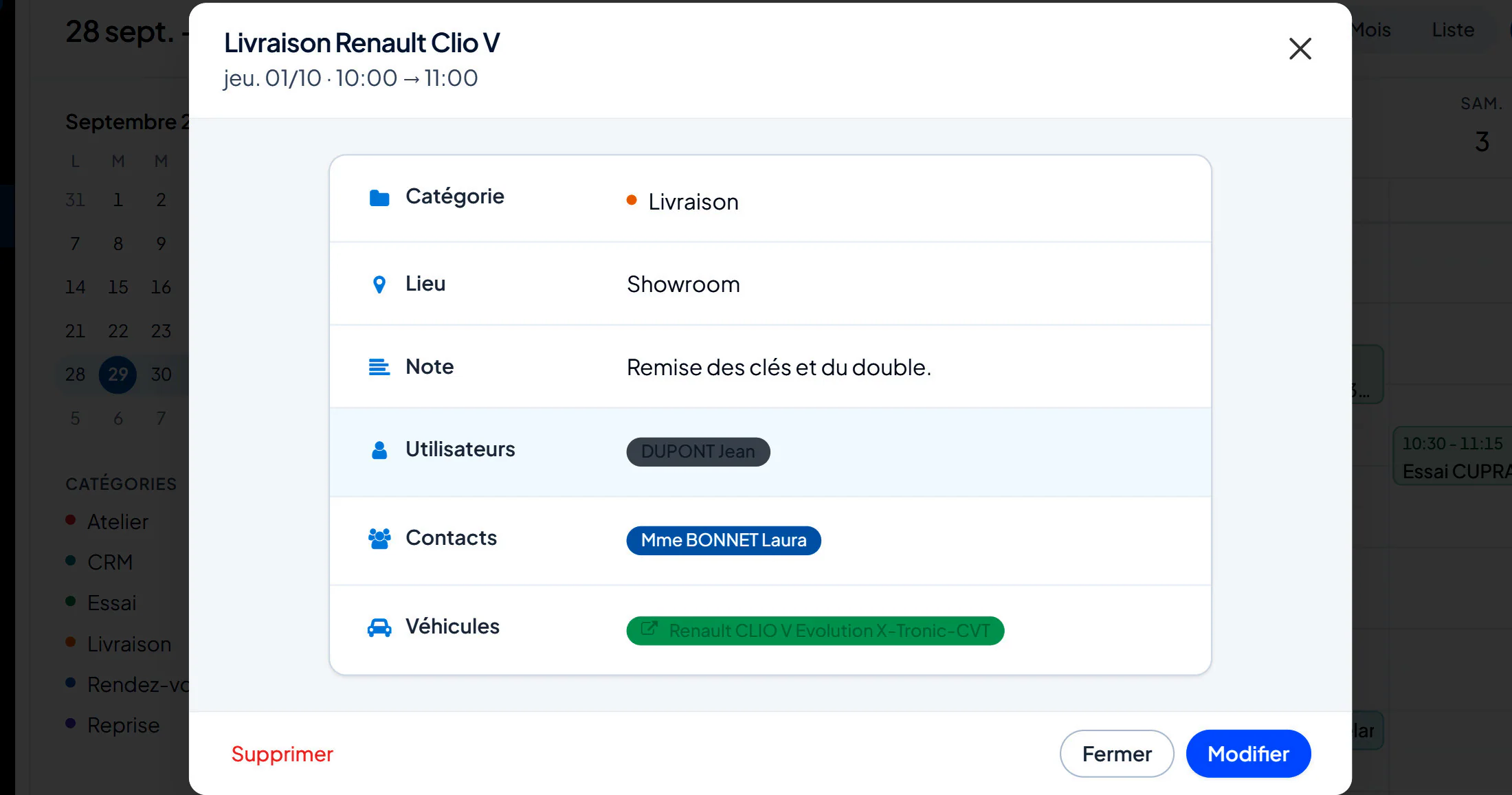Select day 29 in the mini calendar
This screenshot has height=795, width=1512.
pos(118,374)
